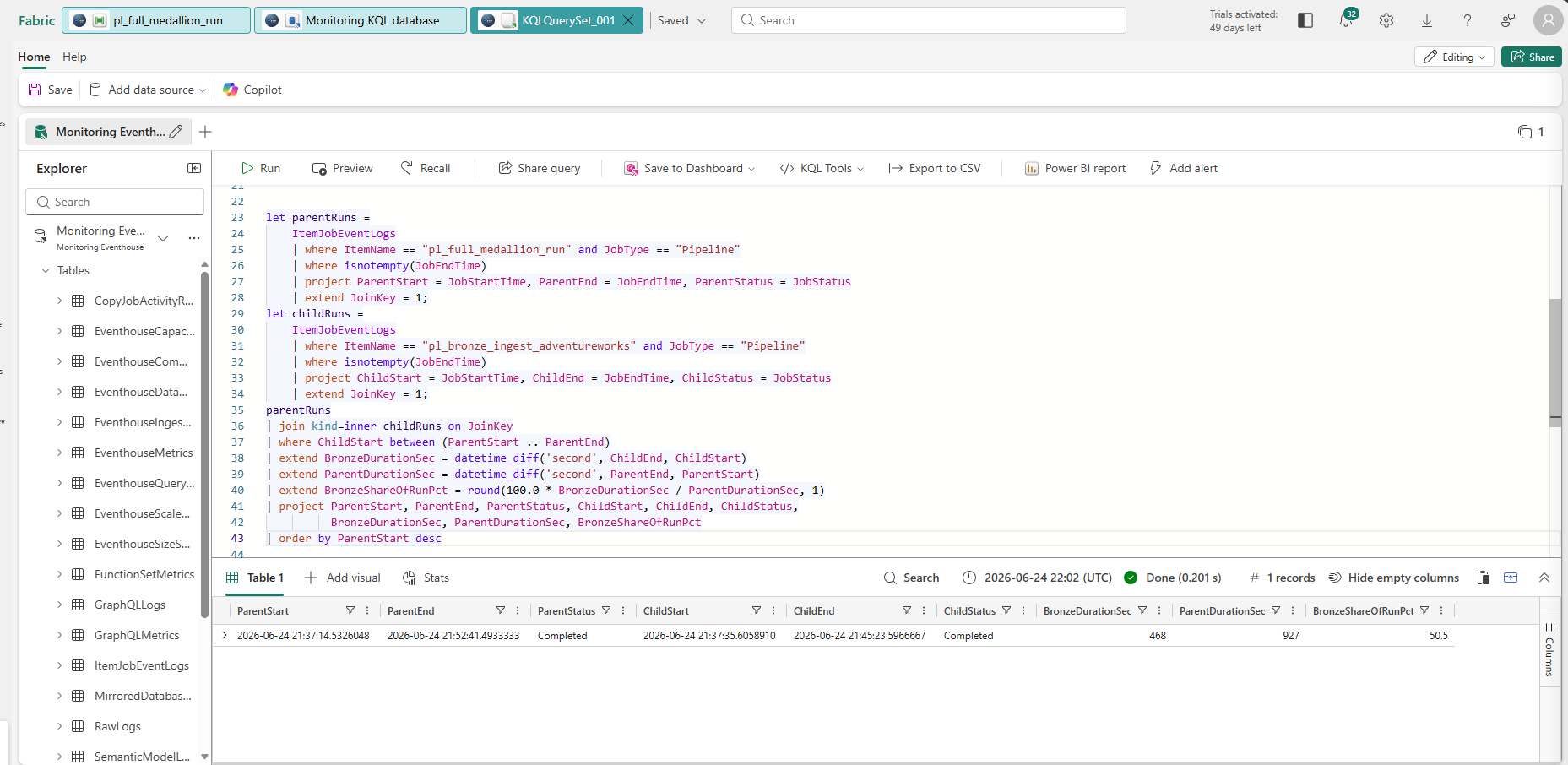This screenshot has height=765, width=1568.
Task: Open Save to Dashboard dropdown
Action: (689, 168)
